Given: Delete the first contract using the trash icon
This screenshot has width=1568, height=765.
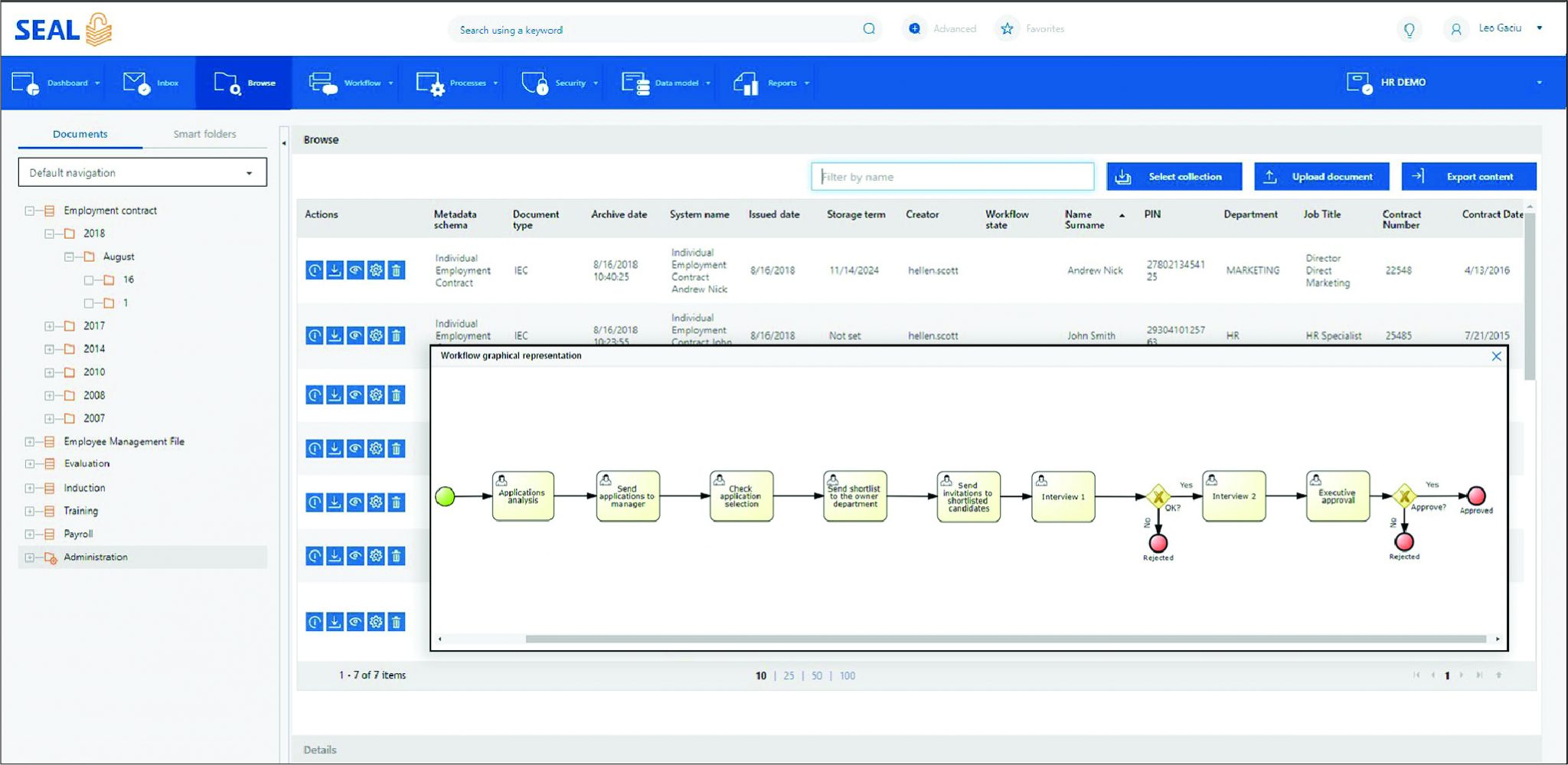Looking at the screenshot, I should [x=397, y=270].
